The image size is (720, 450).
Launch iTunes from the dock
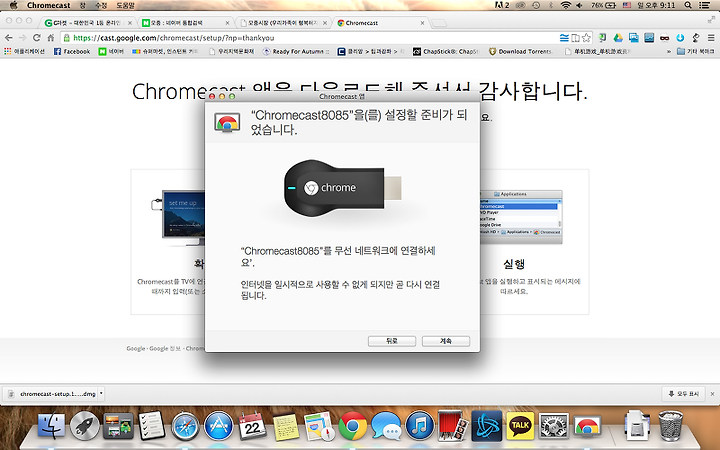419,426
